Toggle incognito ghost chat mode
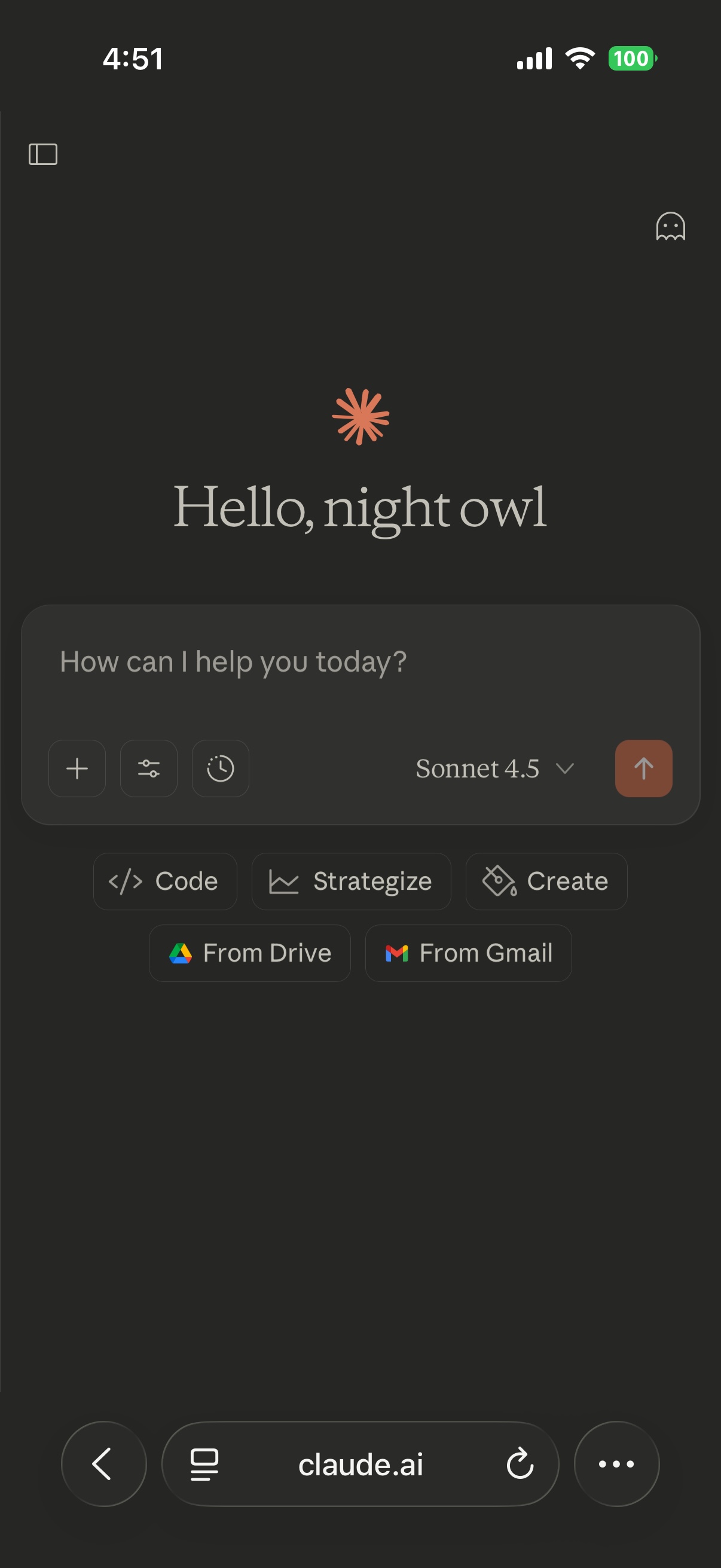This screenshot has height=1568, width=721. click(670, 227)
